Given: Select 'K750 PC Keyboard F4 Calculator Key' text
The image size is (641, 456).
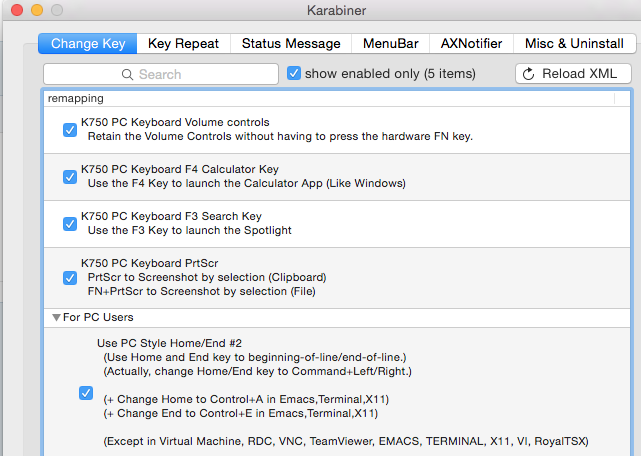Looking at the screenshot, I should pos(180,169).
